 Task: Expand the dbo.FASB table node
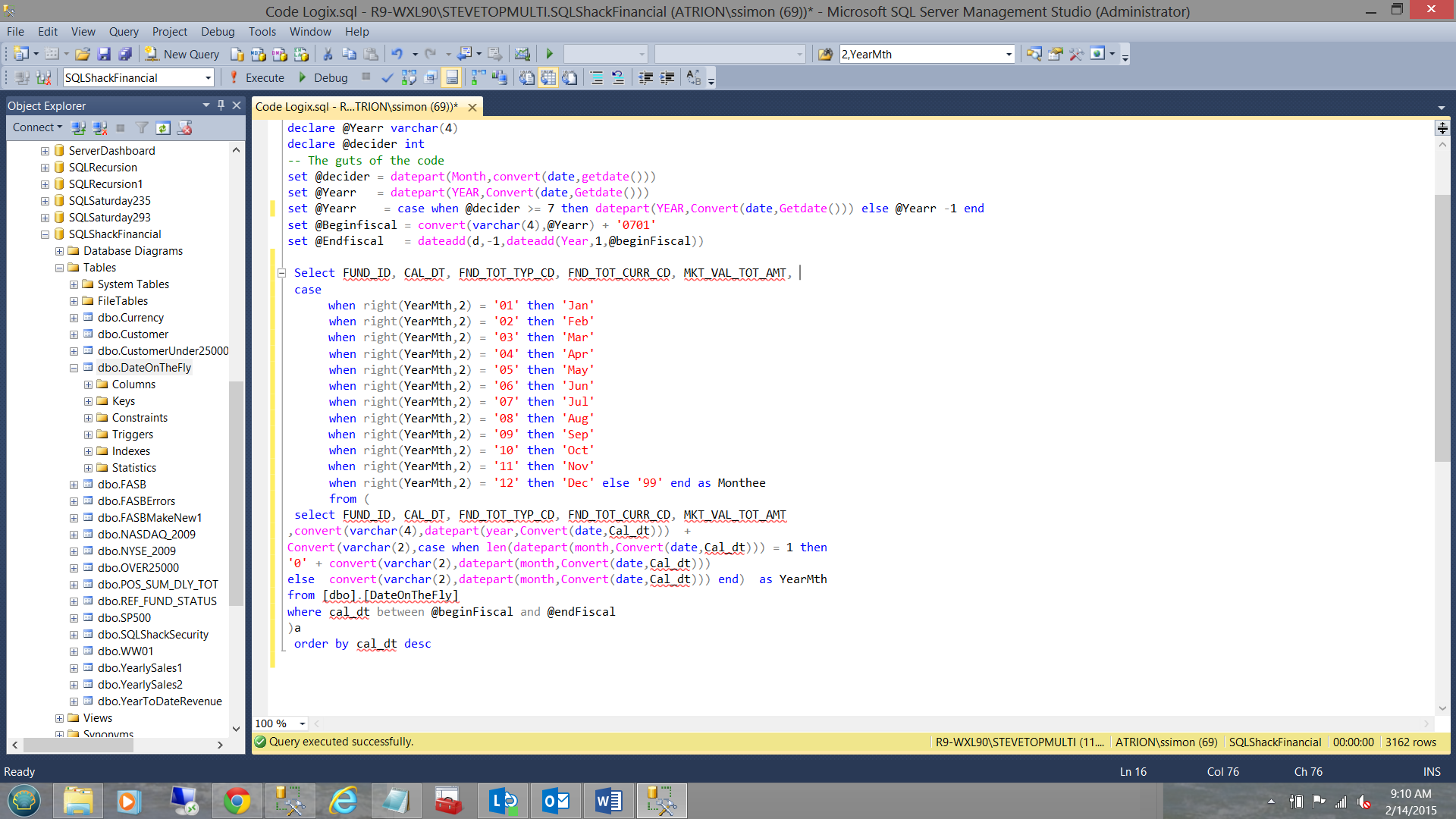point(74,485)
